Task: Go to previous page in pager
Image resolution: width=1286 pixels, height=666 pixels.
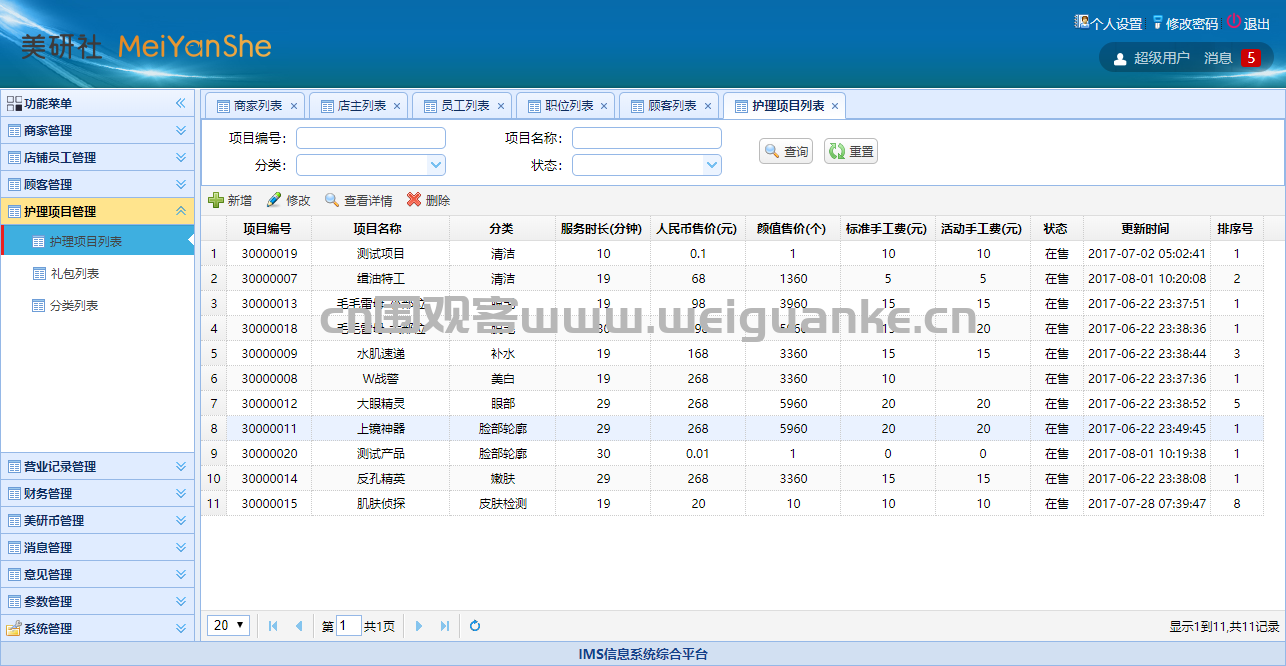Action: click(298, 626)
